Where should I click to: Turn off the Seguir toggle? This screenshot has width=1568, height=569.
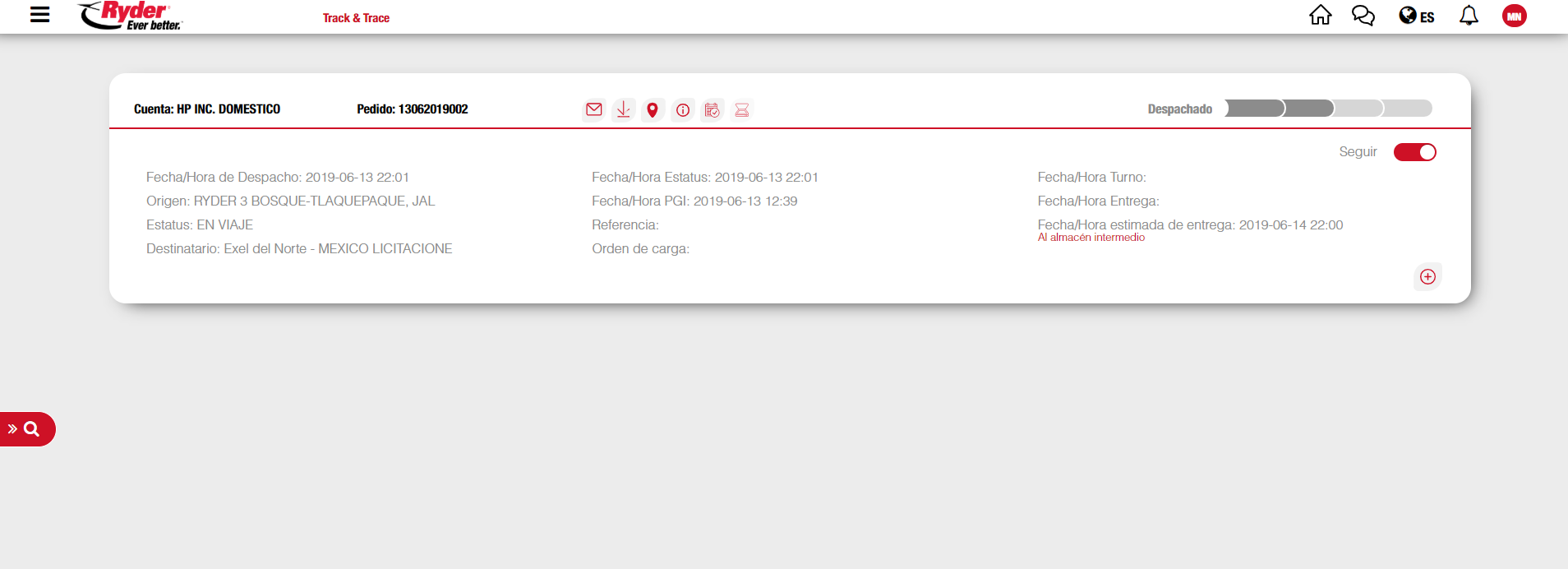(x=1414, y=152)
